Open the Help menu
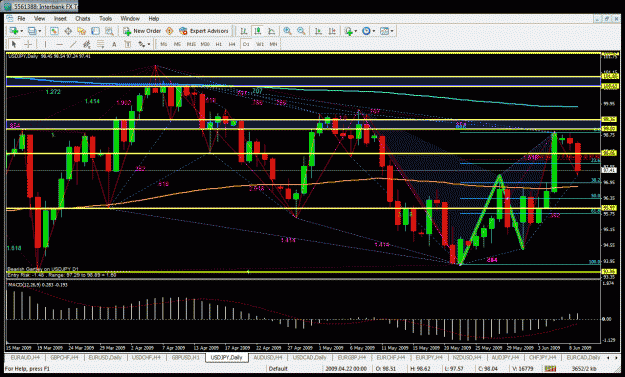Viewport: 625px width, 377px height. click(x=154, y=18)
